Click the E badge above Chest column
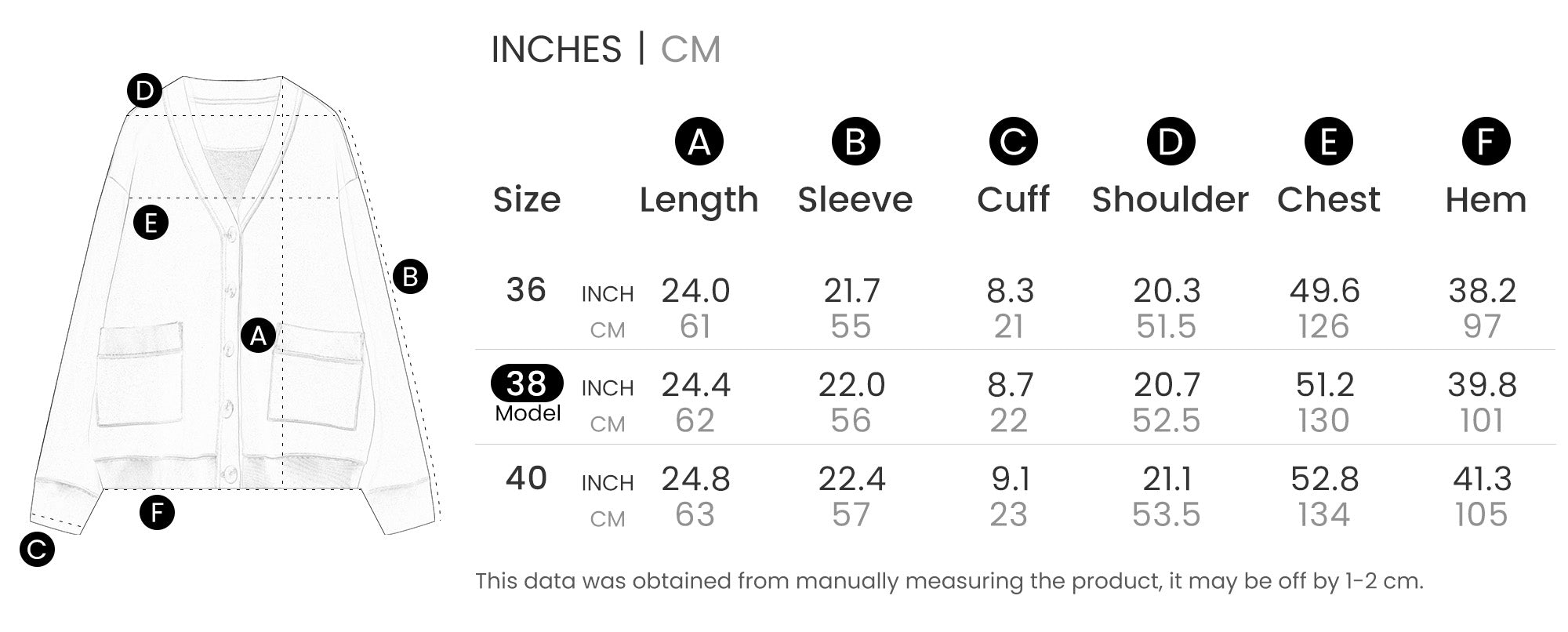Screen dimensions: 1568x632 [x=1328, y=142]
